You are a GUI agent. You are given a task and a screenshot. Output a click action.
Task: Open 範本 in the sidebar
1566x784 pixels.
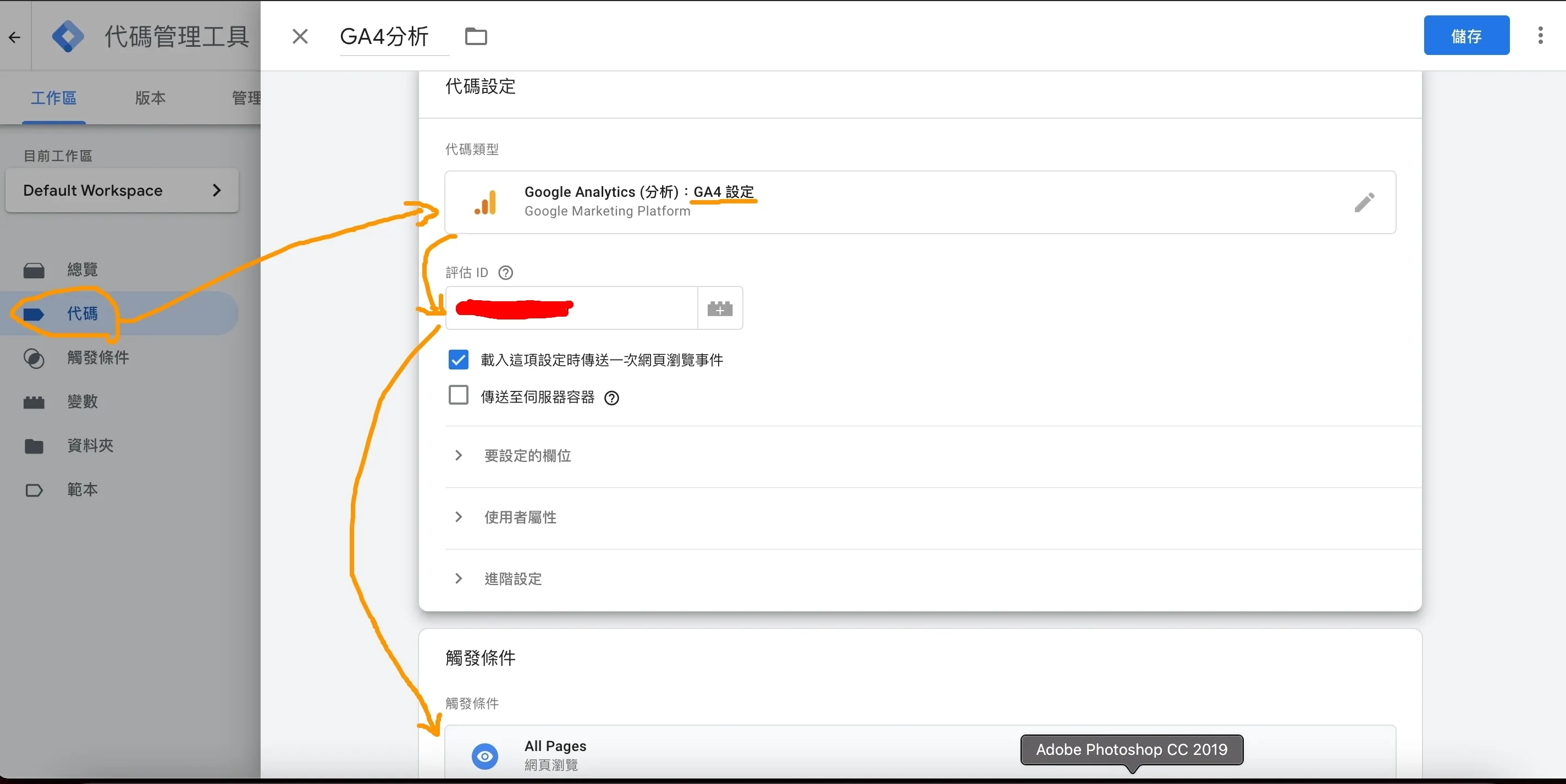(119, 490)
